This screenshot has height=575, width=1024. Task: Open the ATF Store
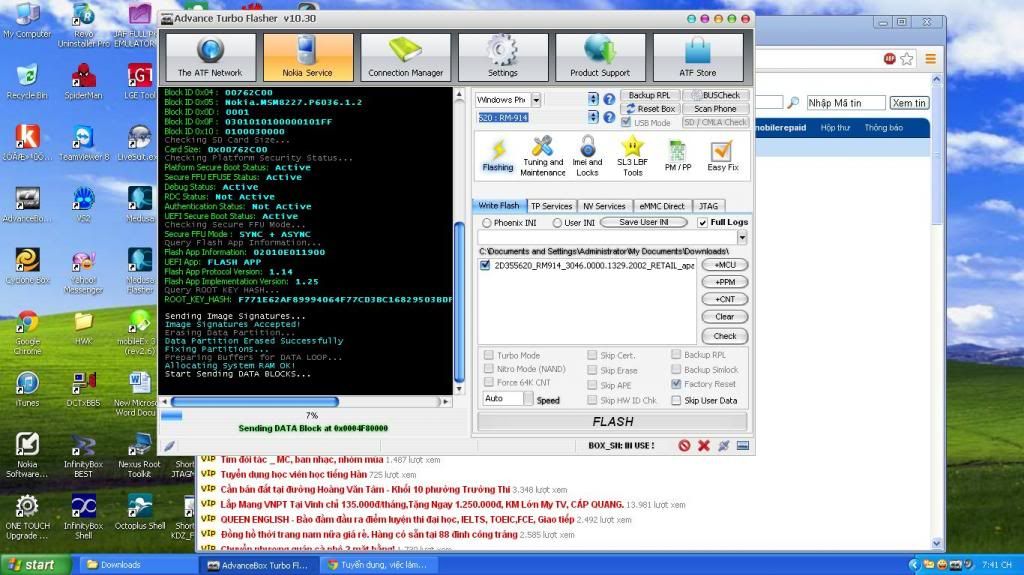(x=697, y=58)
